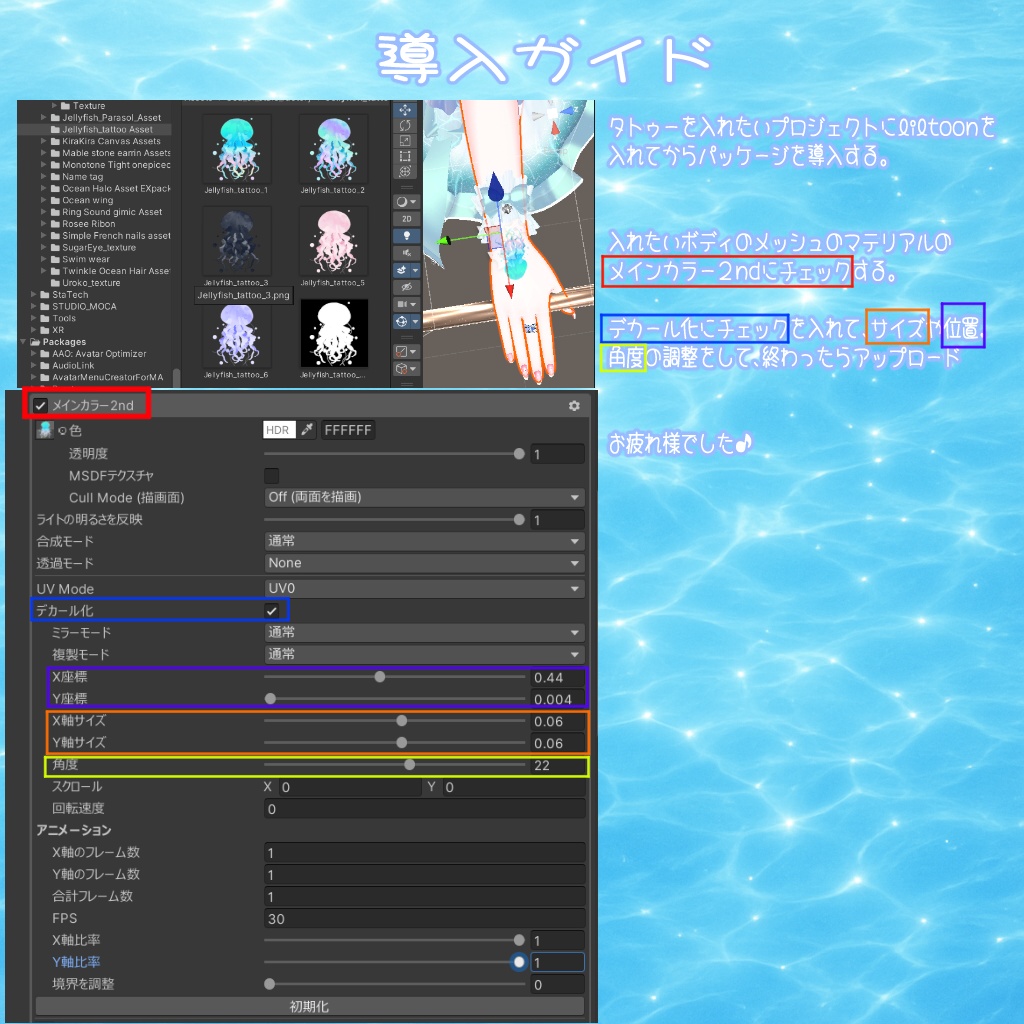Image resolution: width=1024 pixels, height=1024 pixels.
Task: Click the hex color field FFFFFF
Action: 348,430
